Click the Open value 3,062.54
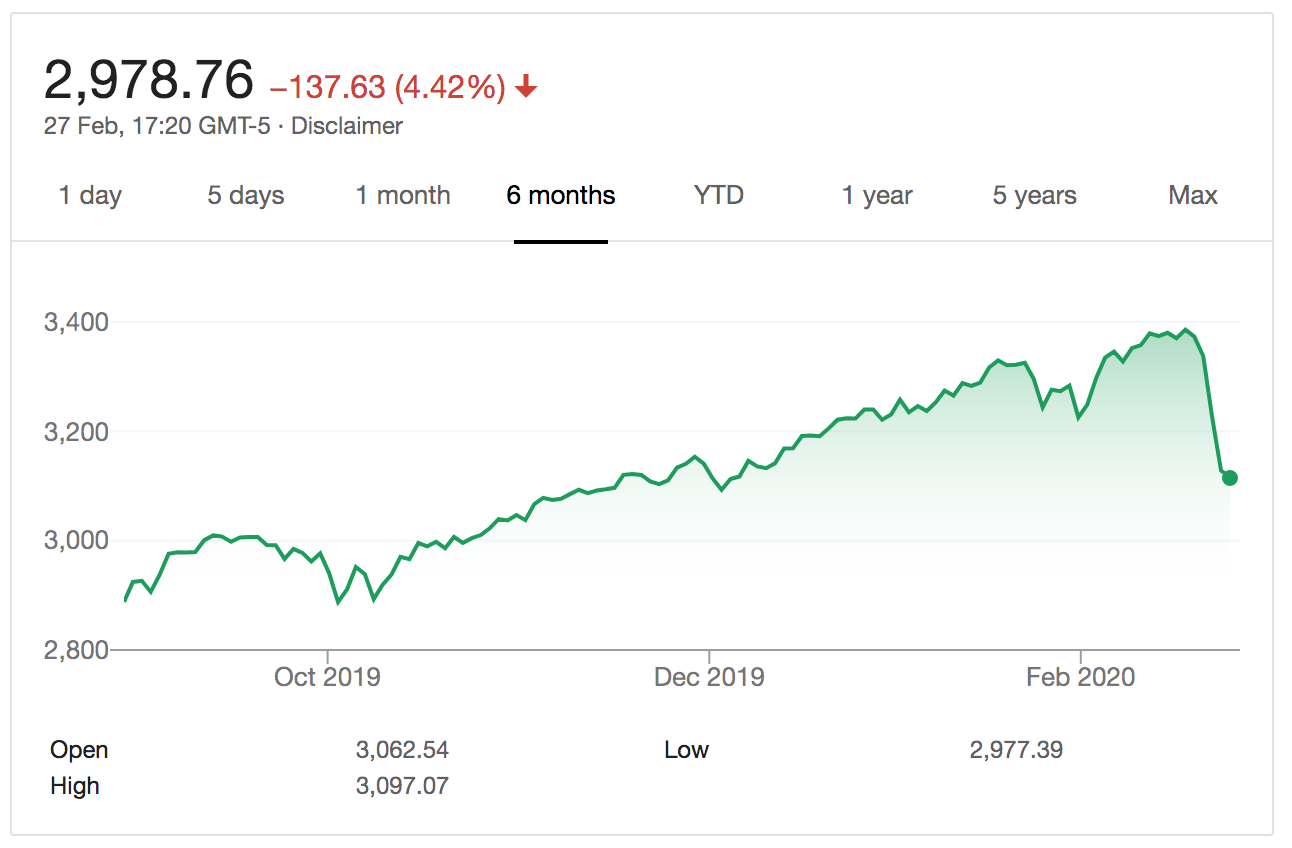1292x848 pixels. 402,750
